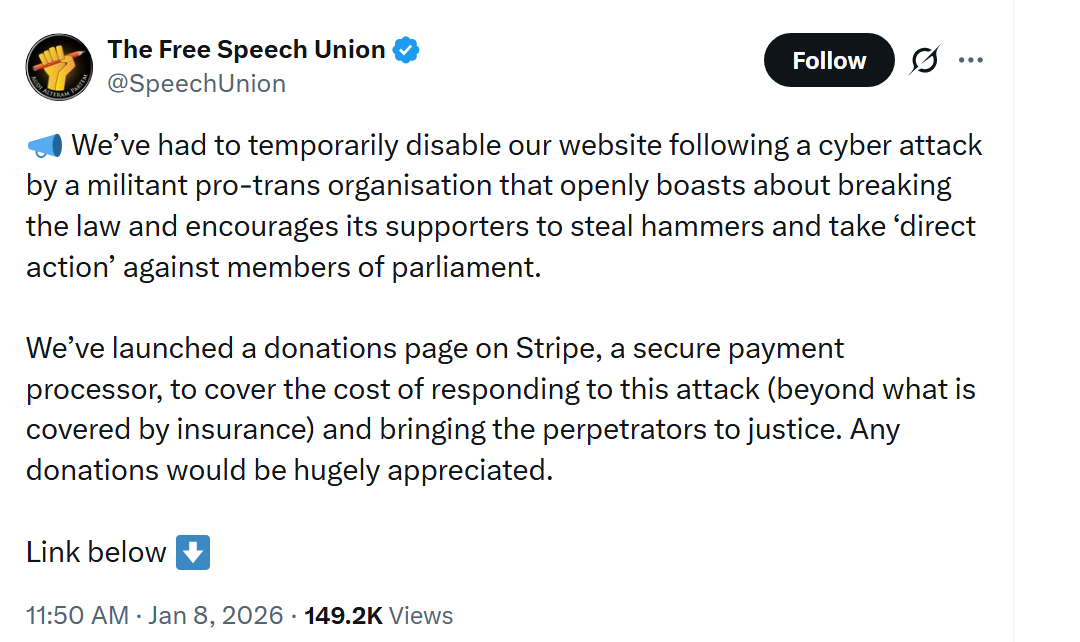Viewport: 1080px width, 642px height.
Task: Click the blue verified badge
Action: click(405, 50)
